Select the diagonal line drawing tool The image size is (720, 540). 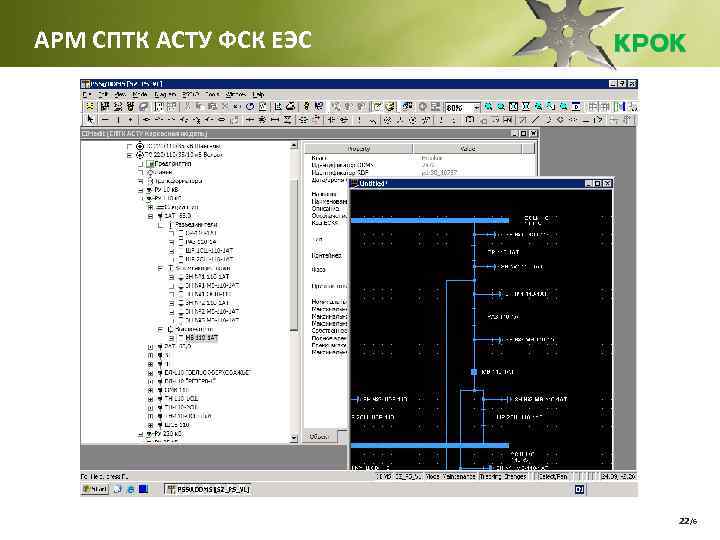pos(535,120)
